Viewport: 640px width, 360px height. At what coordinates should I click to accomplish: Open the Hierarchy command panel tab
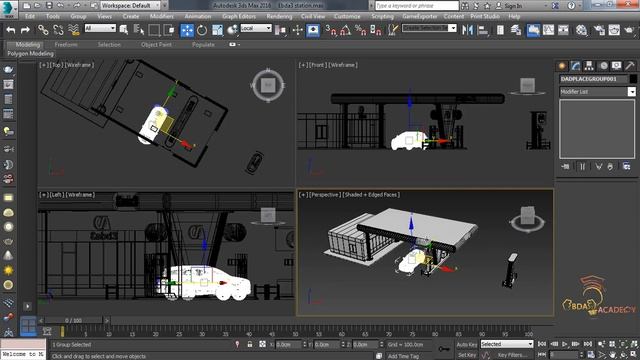click(x=589, y=66)
